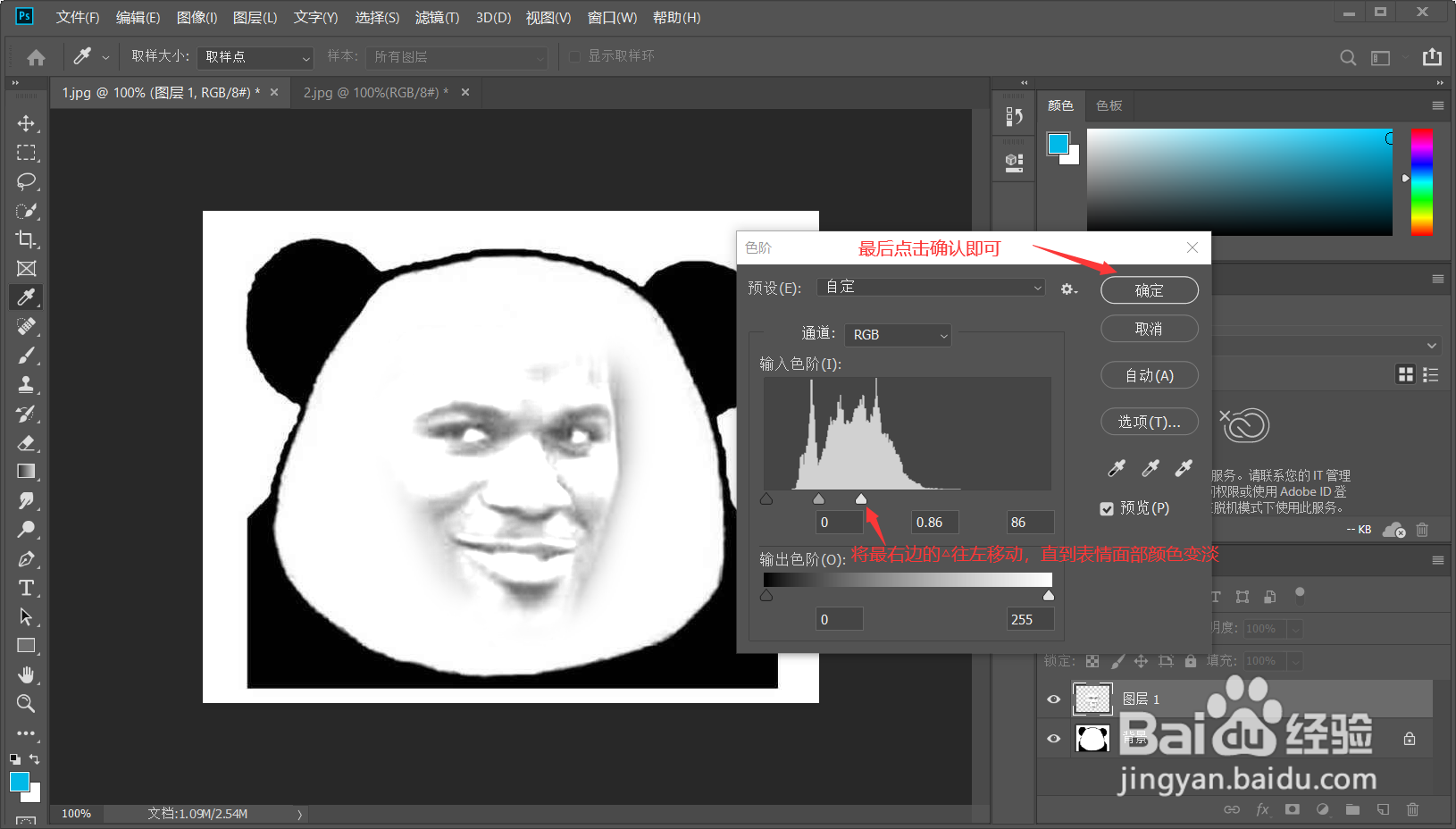
Task: Select the Horizontal Type tool
Action: [x=26, y=588]
